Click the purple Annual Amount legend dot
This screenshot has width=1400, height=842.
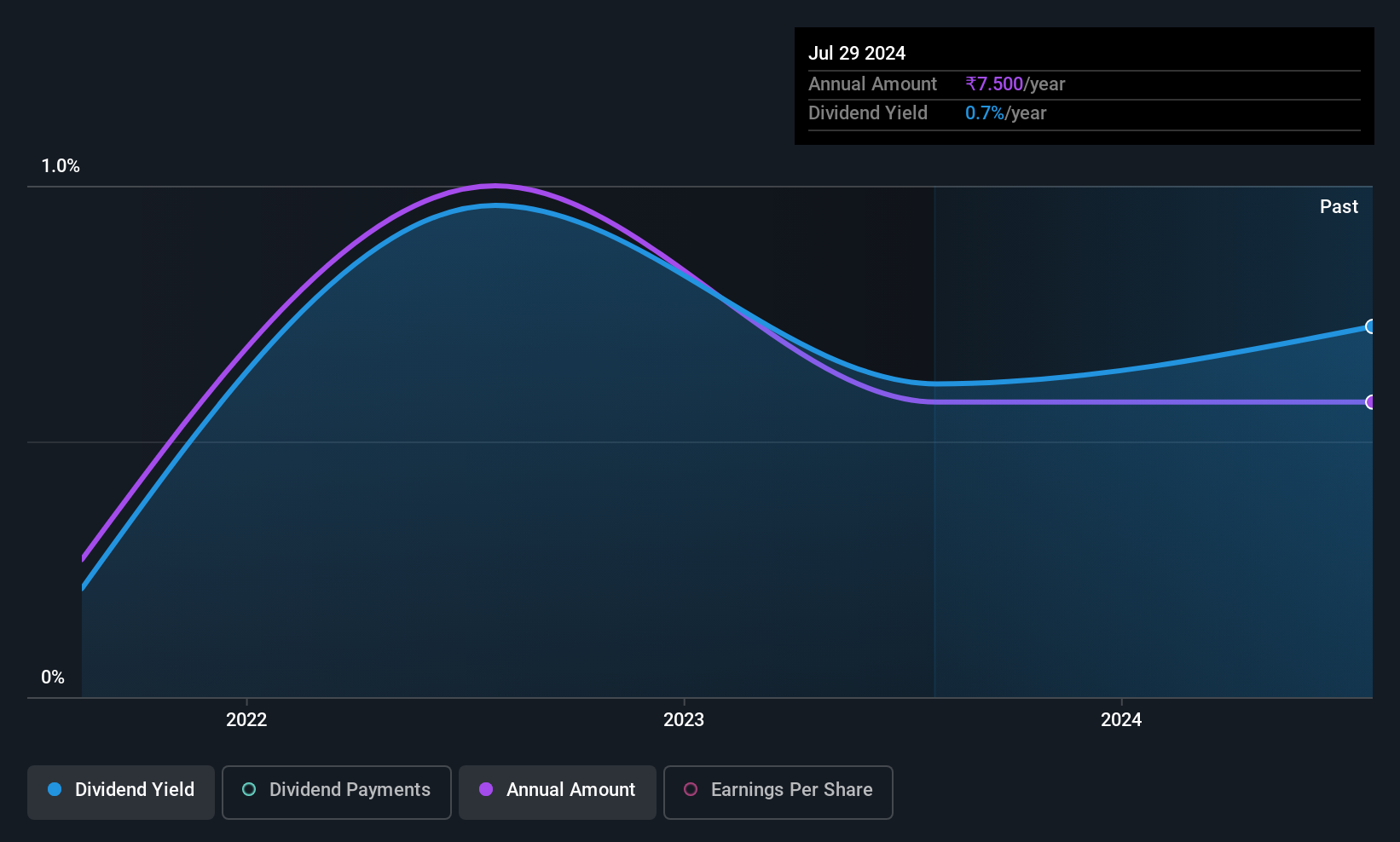pyautogui.click(x=486, y=789)
